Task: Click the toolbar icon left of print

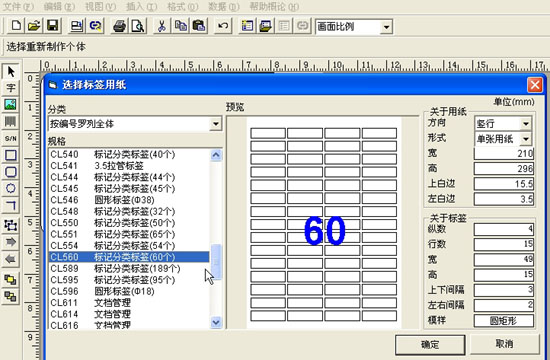Action: click(x=95, y=26)
